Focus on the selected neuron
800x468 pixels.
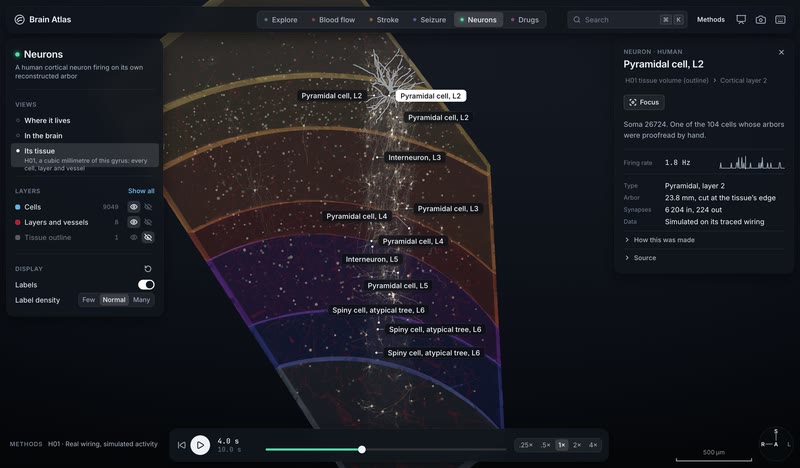(x=644, y=102)
